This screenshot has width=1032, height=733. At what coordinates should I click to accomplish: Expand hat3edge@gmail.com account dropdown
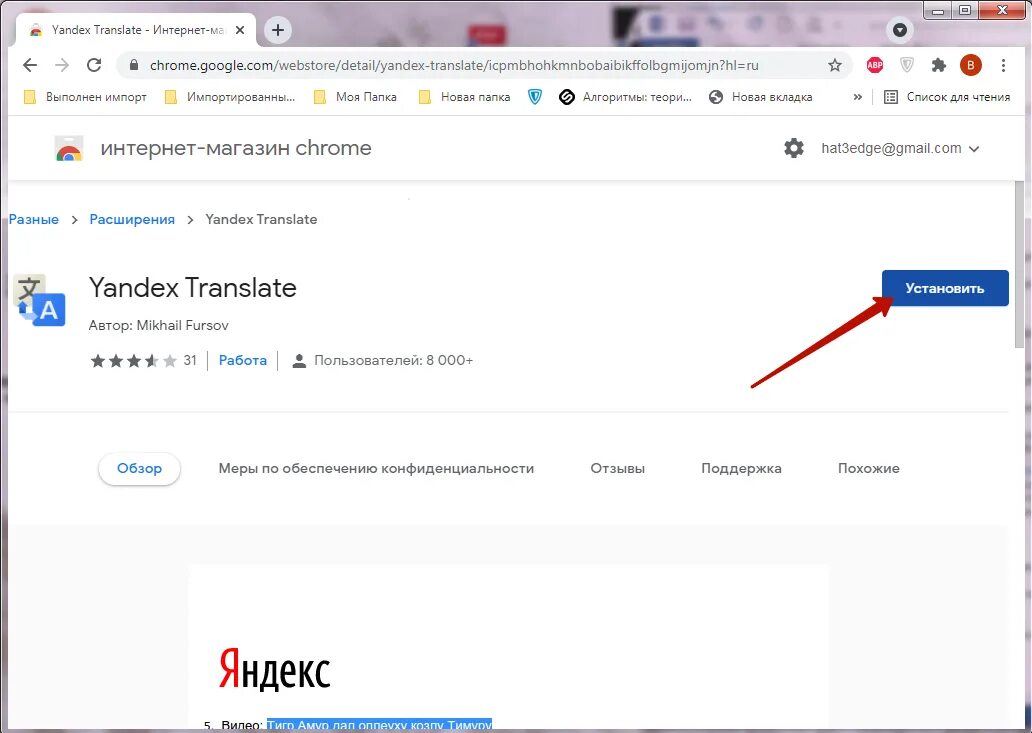point(900,149)
